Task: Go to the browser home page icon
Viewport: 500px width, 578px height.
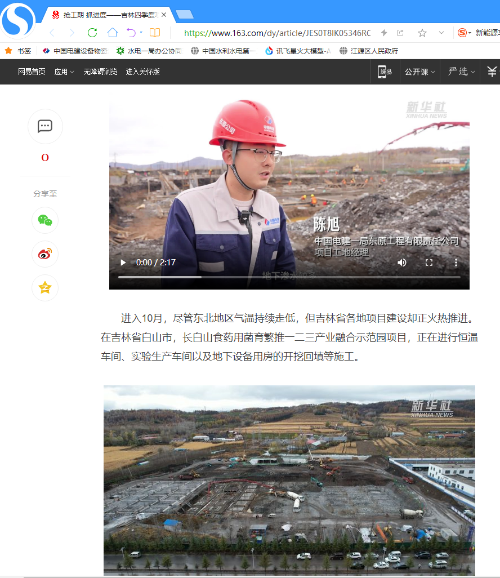Action: (x=112, y=33)
